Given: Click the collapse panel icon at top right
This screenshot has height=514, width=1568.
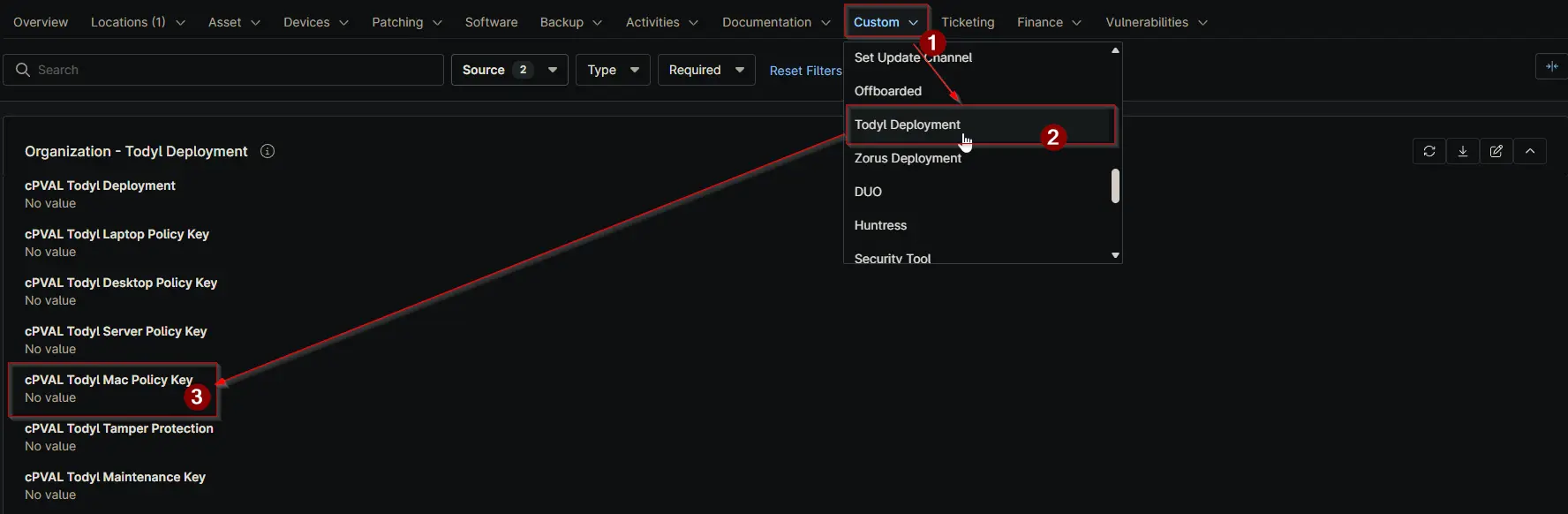Looking at the screenshot, I should tap(1551, 66).
